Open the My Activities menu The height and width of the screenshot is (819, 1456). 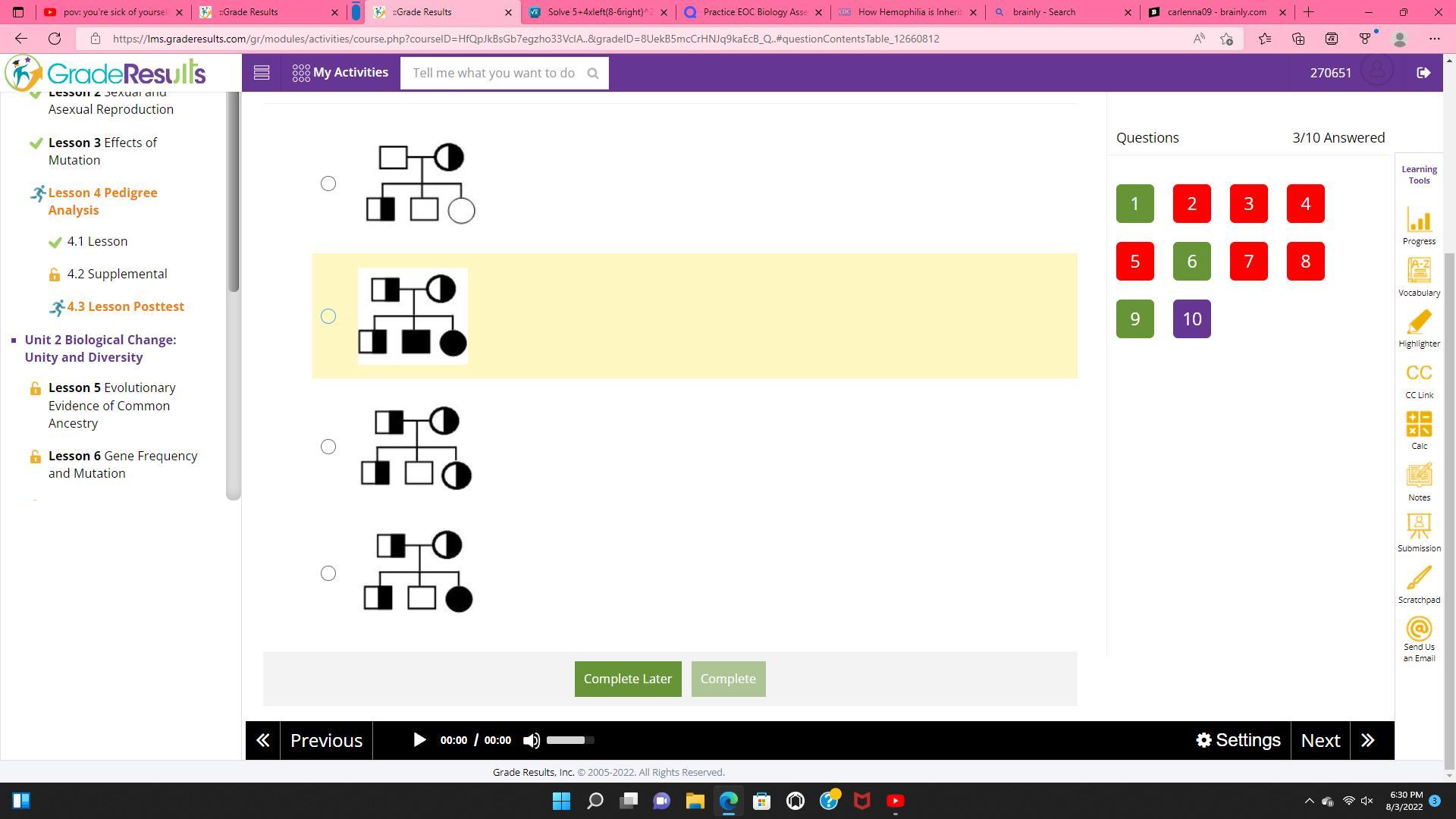[340, 73]
